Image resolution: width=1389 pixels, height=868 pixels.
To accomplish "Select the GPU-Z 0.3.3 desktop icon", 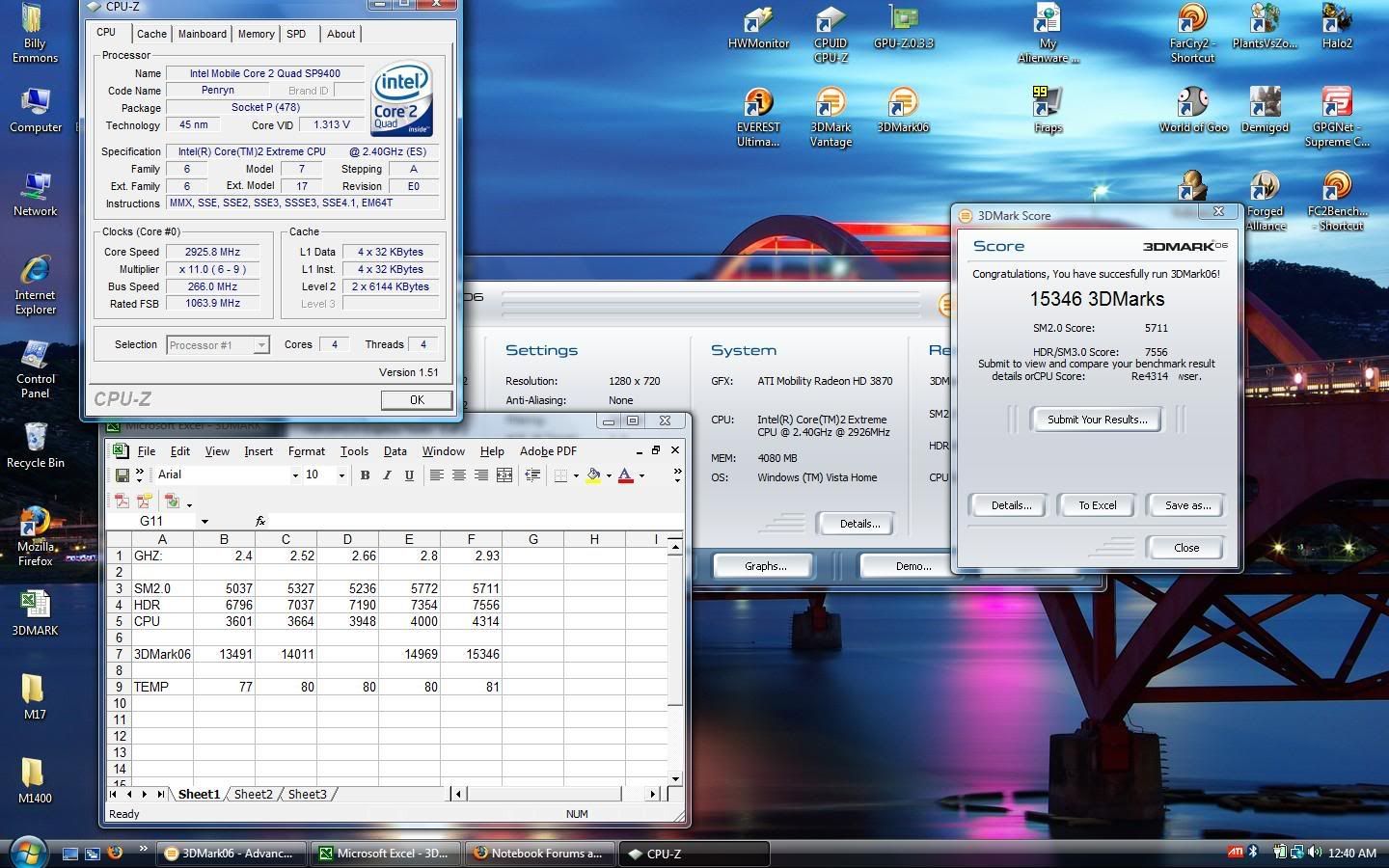I will pos(904,29).
